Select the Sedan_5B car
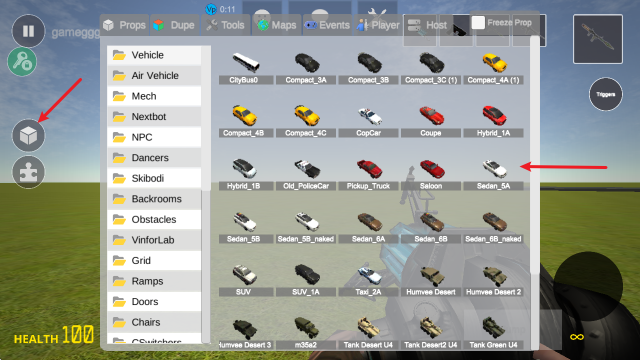The width and height of the screenshot is (640, 360). click(x=246, y=227)
